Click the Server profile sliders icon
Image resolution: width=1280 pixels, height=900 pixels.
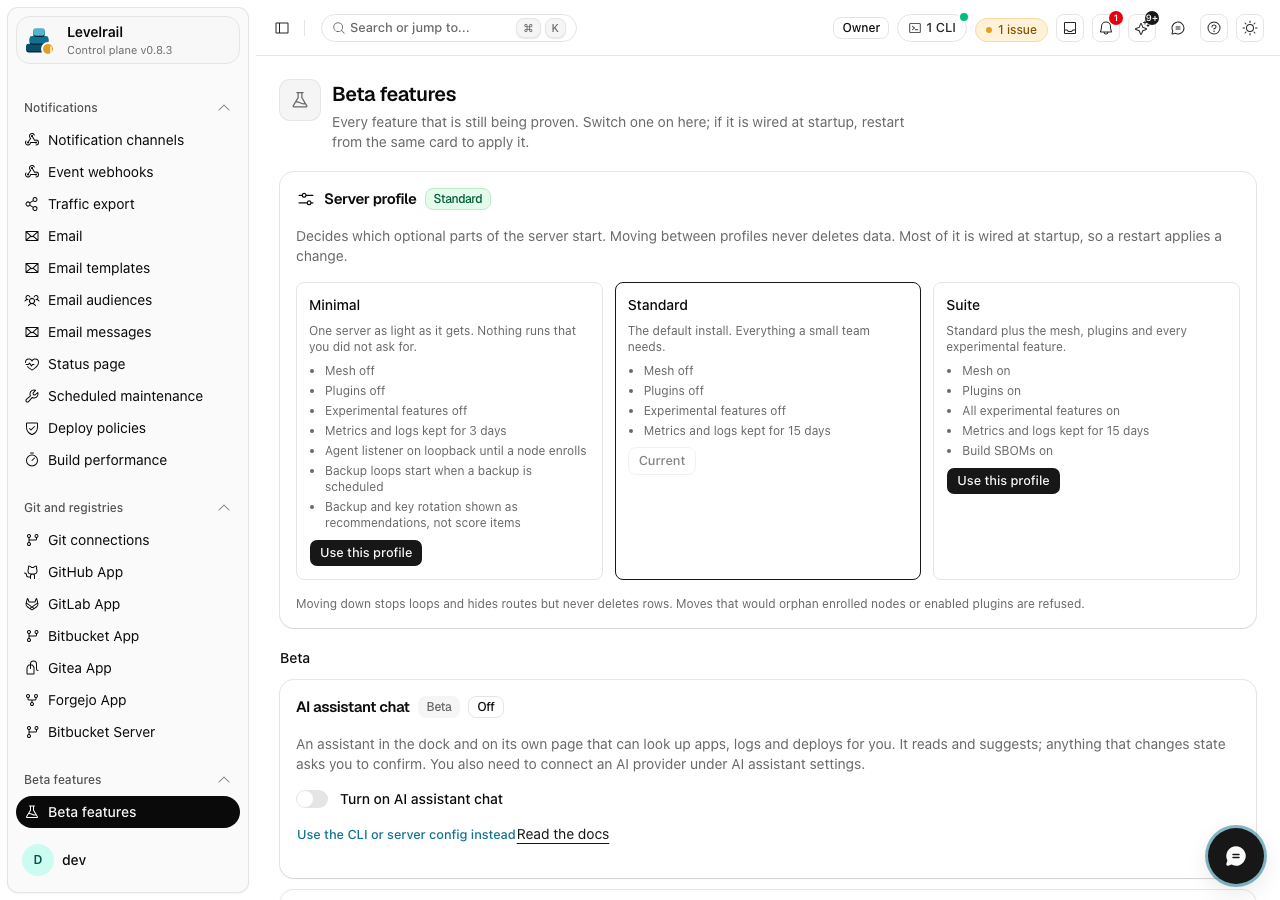(x=306, y=199)
